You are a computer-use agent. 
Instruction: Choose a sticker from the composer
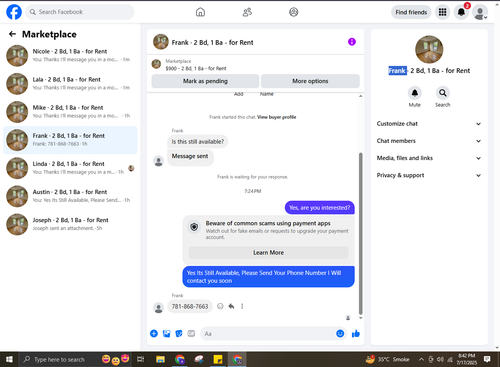(x=179, y=333)
